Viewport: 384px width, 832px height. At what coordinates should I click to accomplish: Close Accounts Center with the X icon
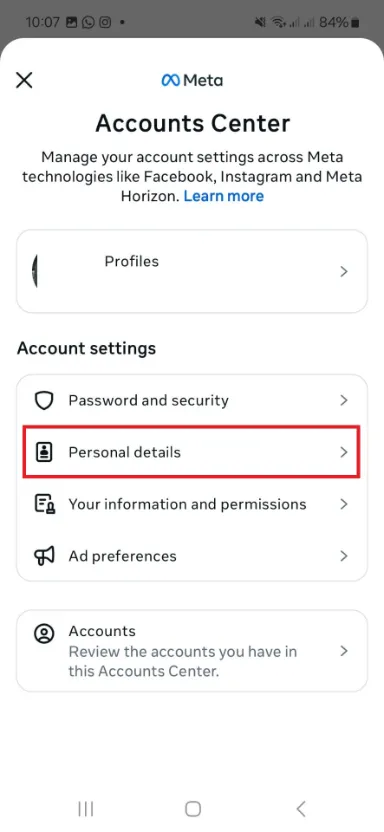(x=24, y=80)
